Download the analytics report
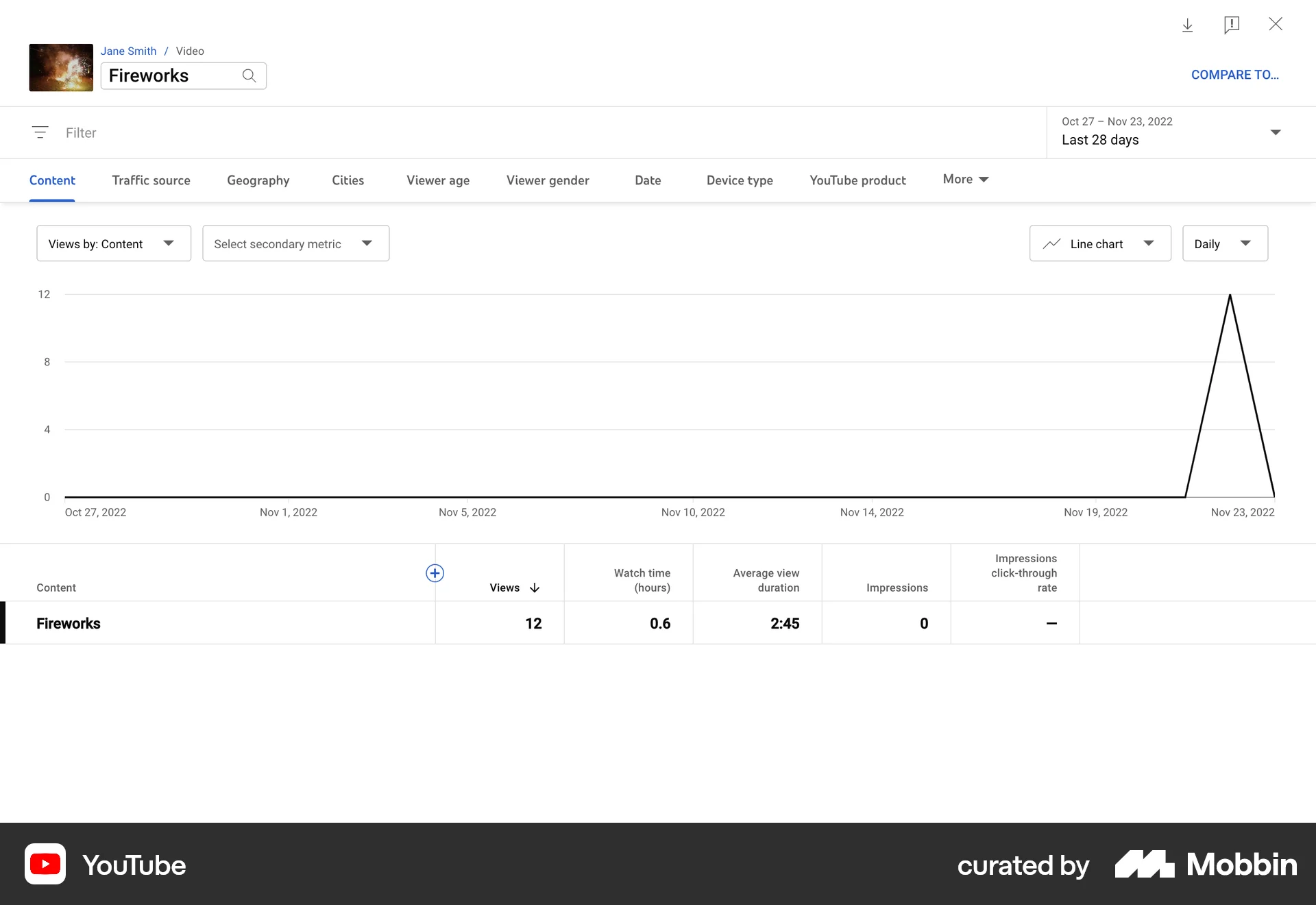 click(1188, 25)
